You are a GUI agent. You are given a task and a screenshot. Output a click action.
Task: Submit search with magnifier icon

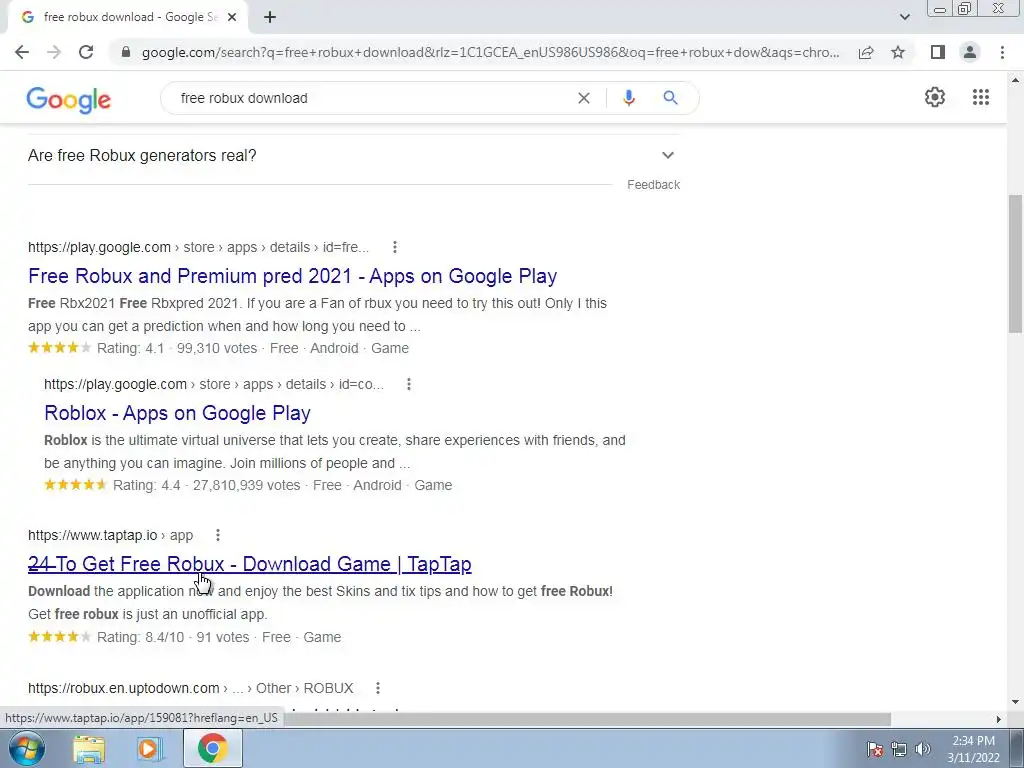pos(670,98)
